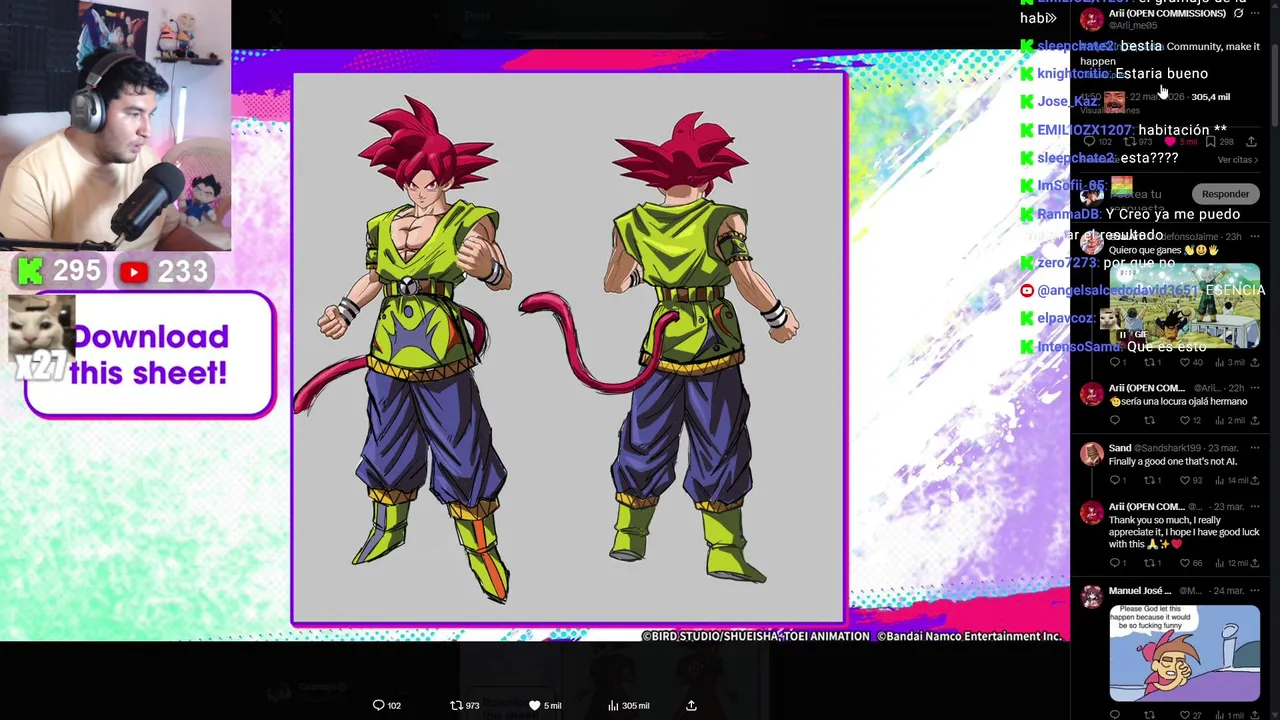This screenshot has height=720, width=1280.
Task: Click repost icon showing 973 under image
Action: pyautogui.click(x=457, y=706)
